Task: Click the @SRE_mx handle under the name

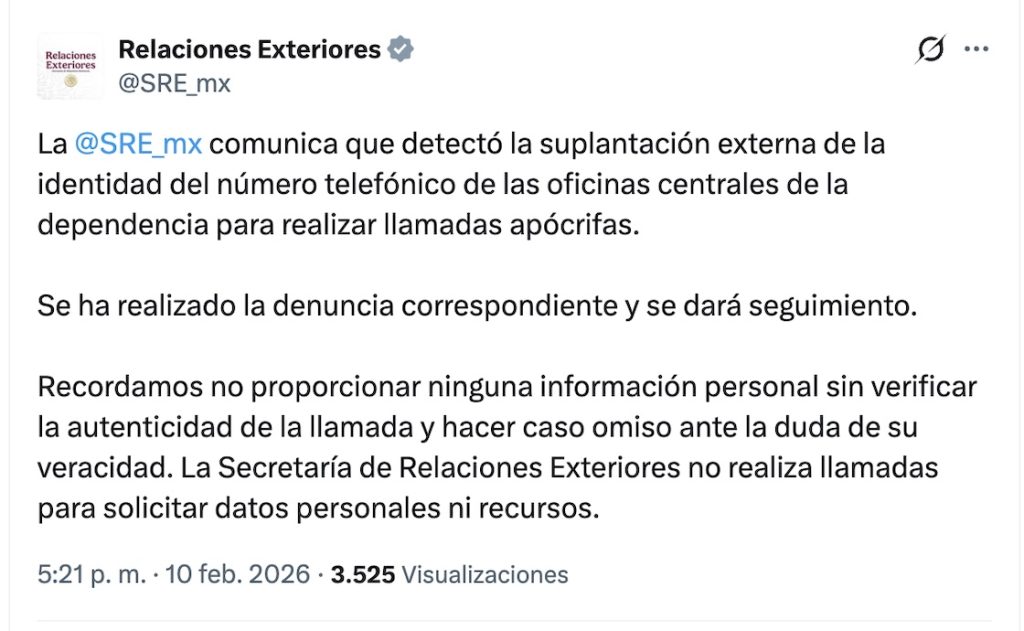Action: click(174, 82)
